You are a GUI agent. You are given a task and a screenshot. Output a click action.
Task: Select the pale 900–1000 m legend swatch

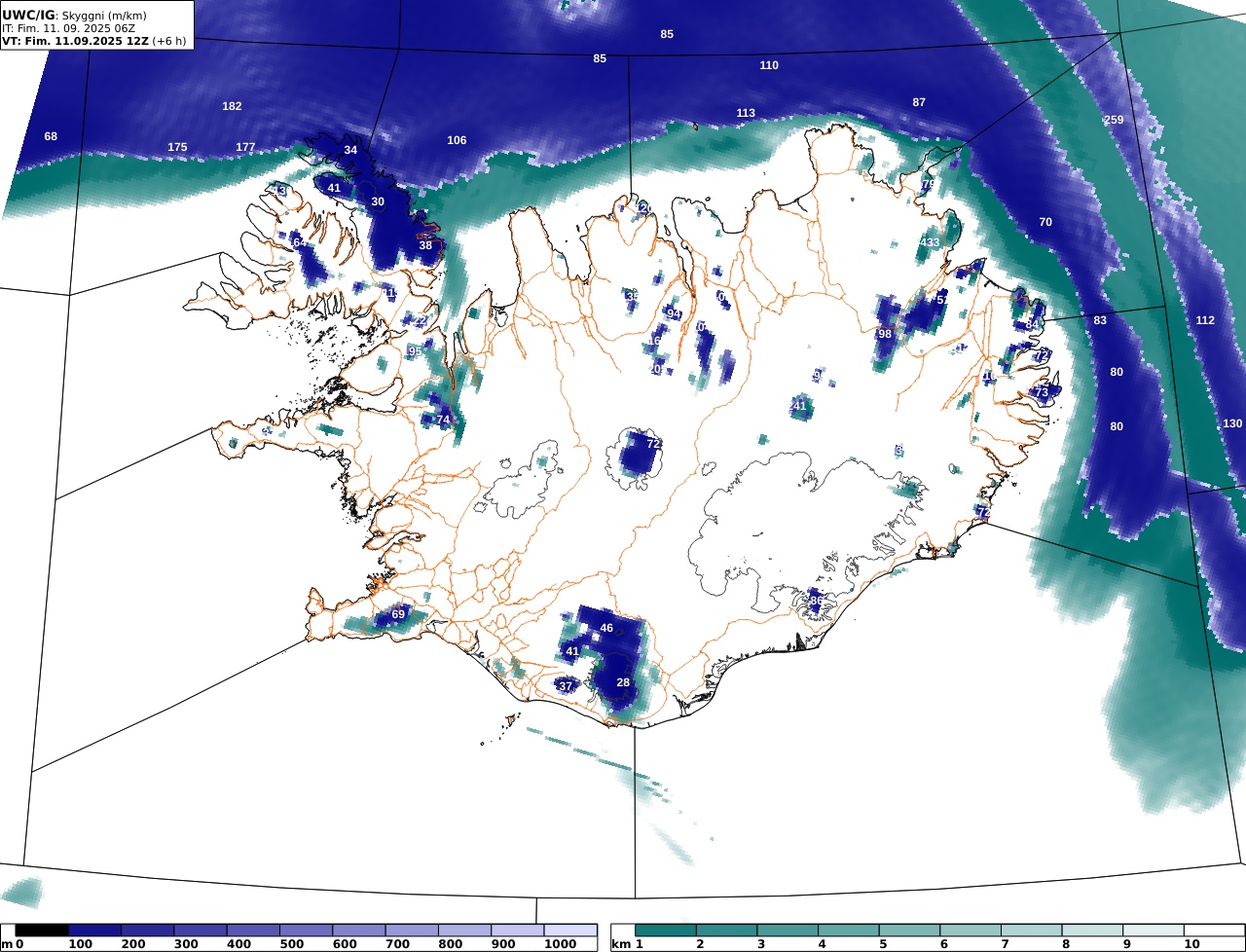point(517,931)
